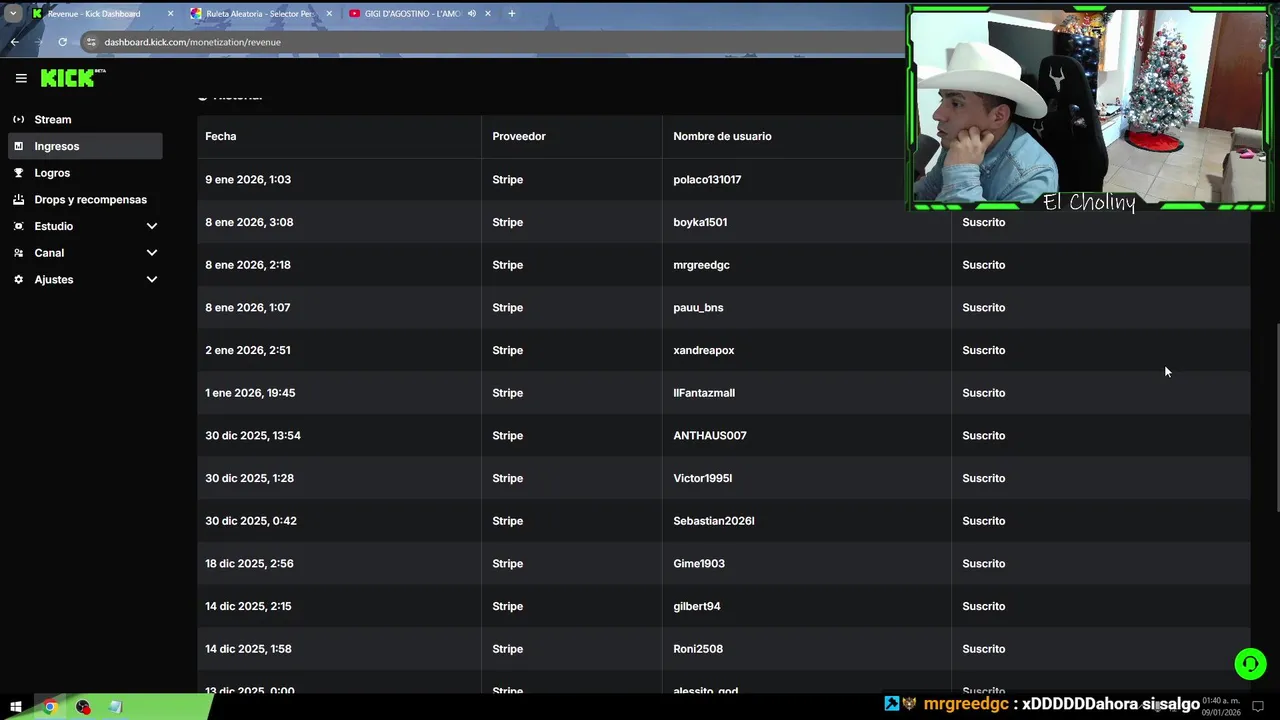Viewport: 1280px width, 720px height.
Task: Open a new browser tab with plus
Action: tap(512, 14)
